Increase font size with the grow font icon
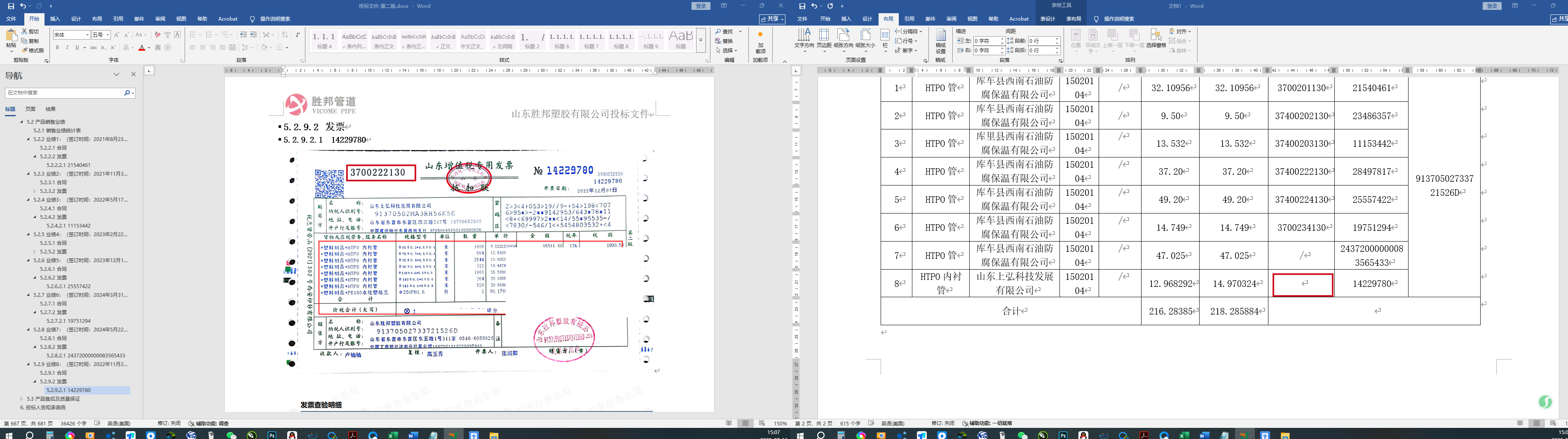Screen dimensions: 1568x439 point(117,35)
